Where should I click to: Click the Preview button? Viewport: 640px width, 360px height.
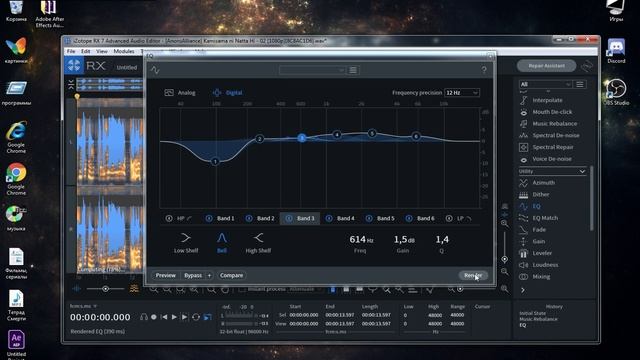click(165, 276)
